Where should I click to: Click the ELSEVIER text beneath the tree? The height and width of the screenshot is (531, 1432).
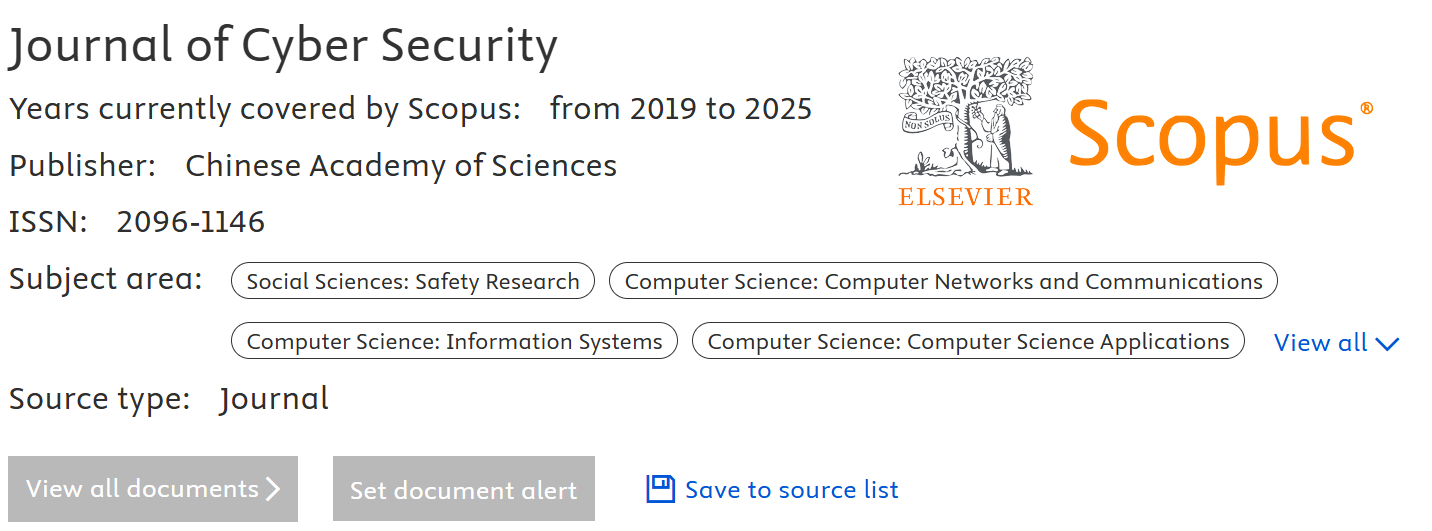(965, 196)
